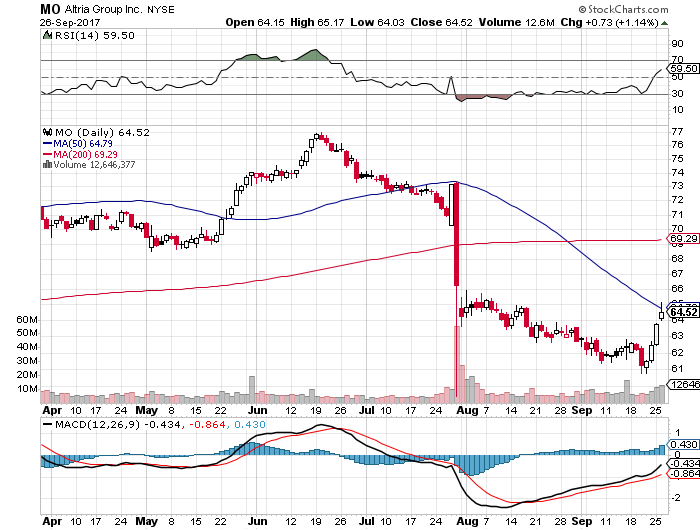Screen dimensions: 700x530
Task: Click the 12646 volume tag on right axis
Action: coord(682,384)
